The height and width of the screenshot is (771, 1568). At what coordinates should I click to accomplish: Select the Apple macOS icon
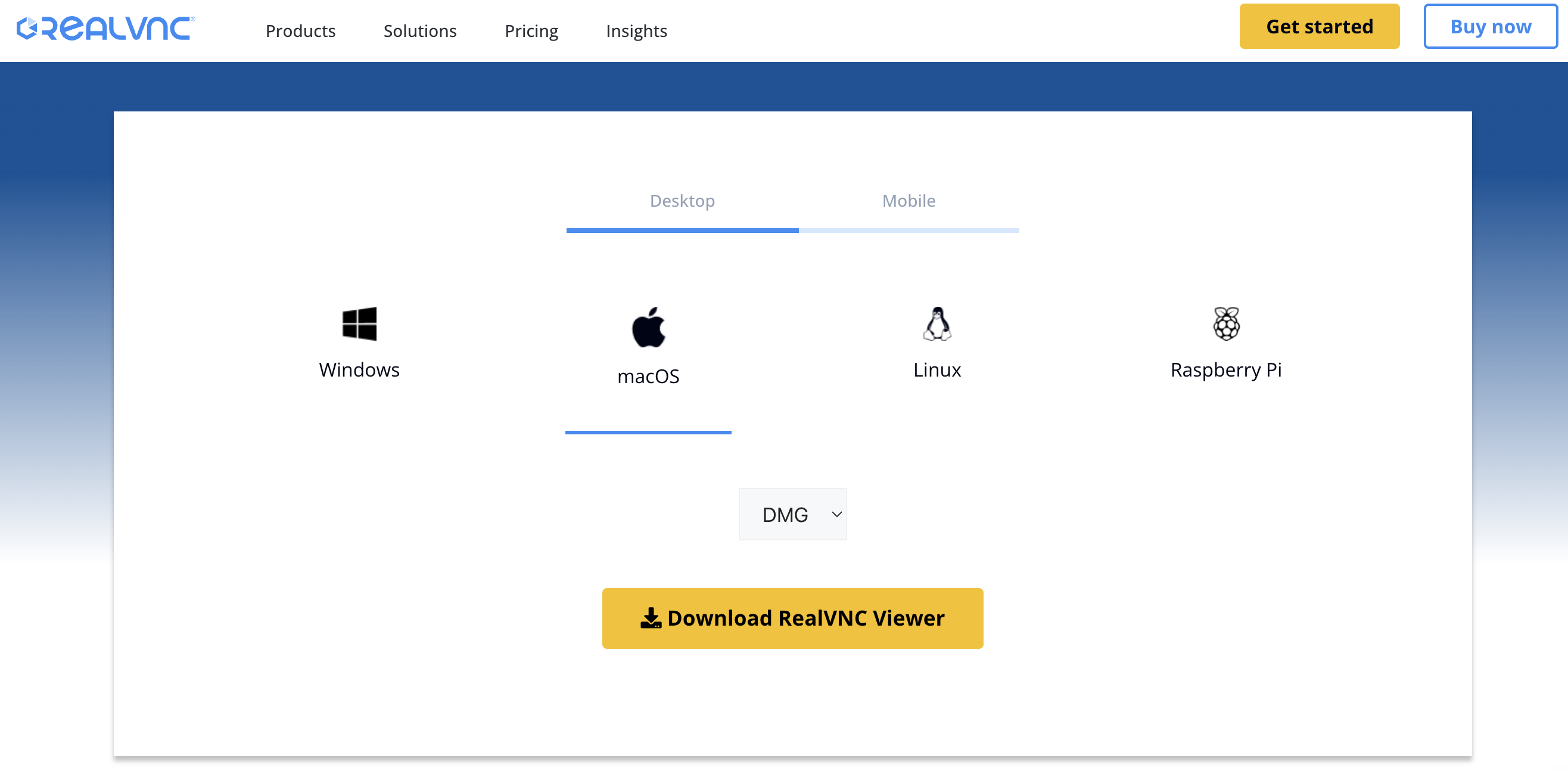point(648,327)
